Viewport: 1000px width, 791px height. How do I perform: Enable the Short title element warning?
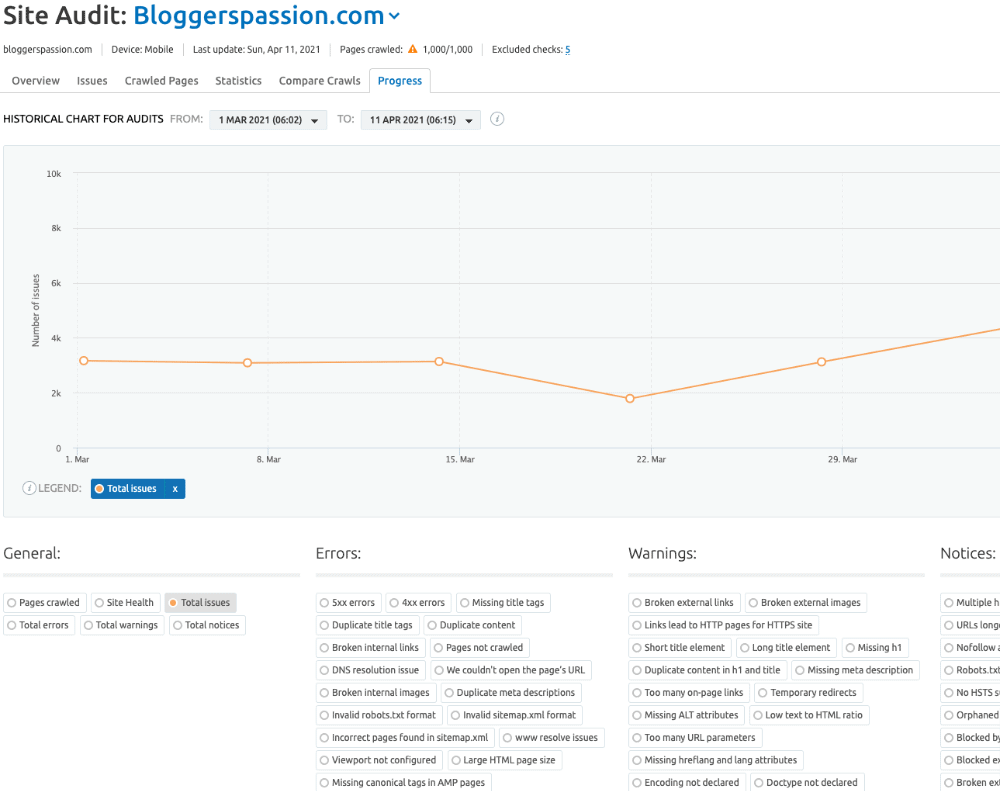tap(680, 647)
